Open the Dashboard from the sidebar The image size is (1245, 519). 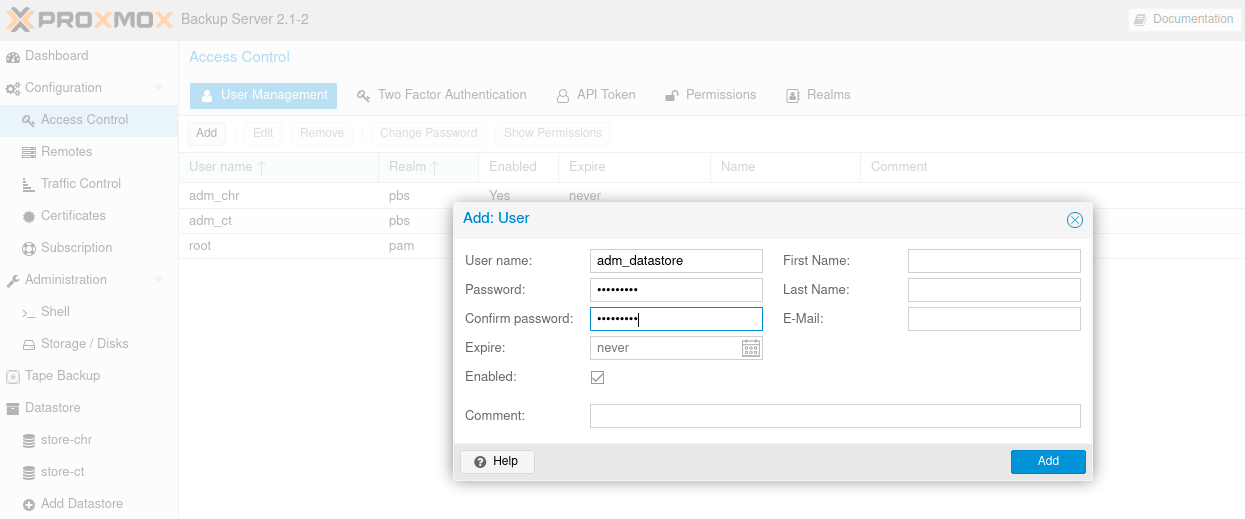pos(56,56)
